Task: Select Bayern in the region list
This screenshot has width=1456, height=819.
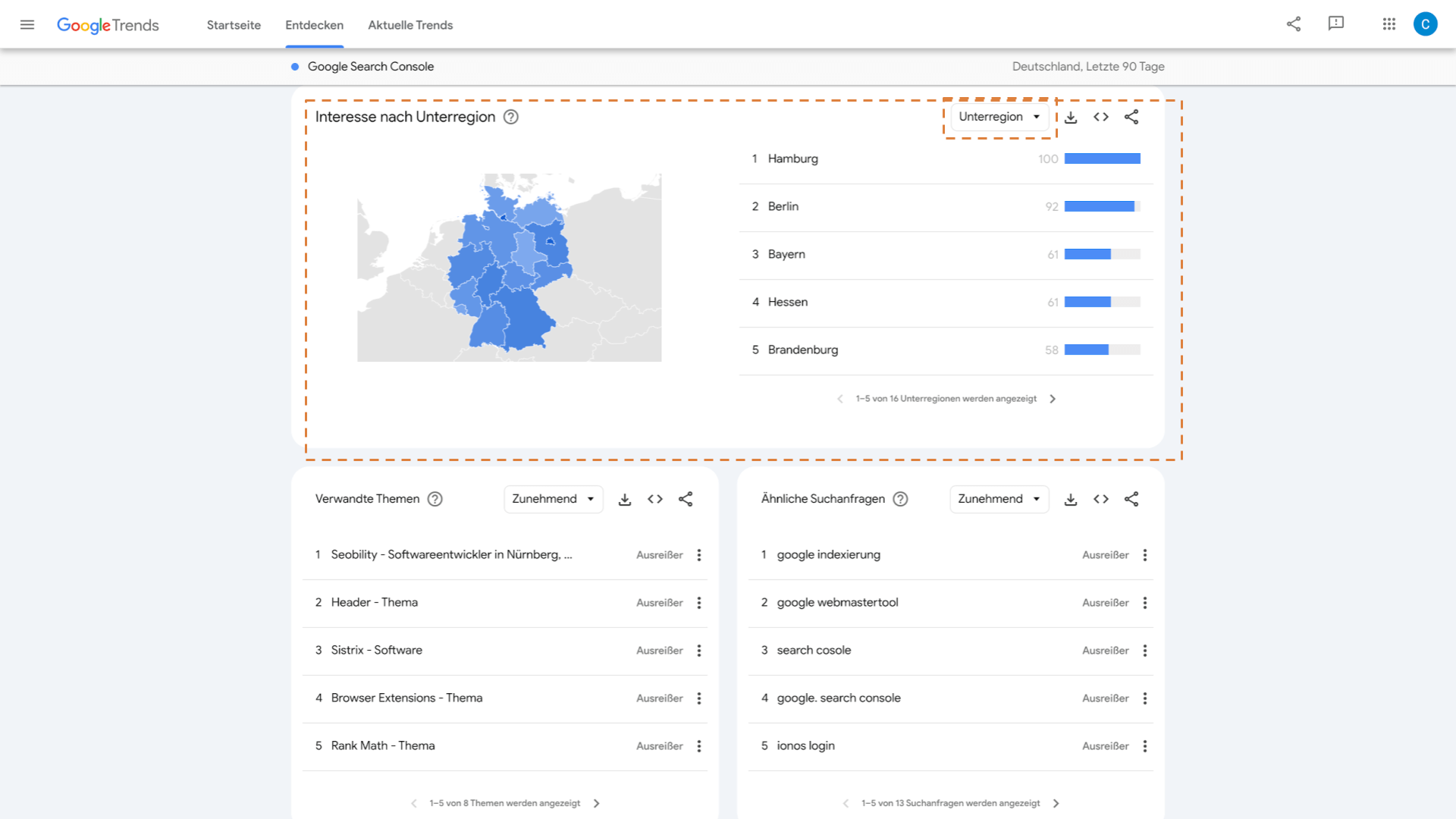Action: (946, 255)
